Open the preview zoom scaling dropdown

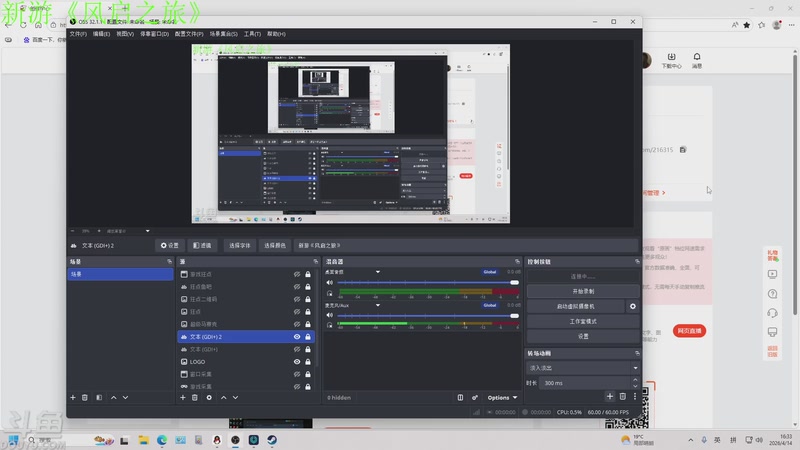(x=147, y=231)
